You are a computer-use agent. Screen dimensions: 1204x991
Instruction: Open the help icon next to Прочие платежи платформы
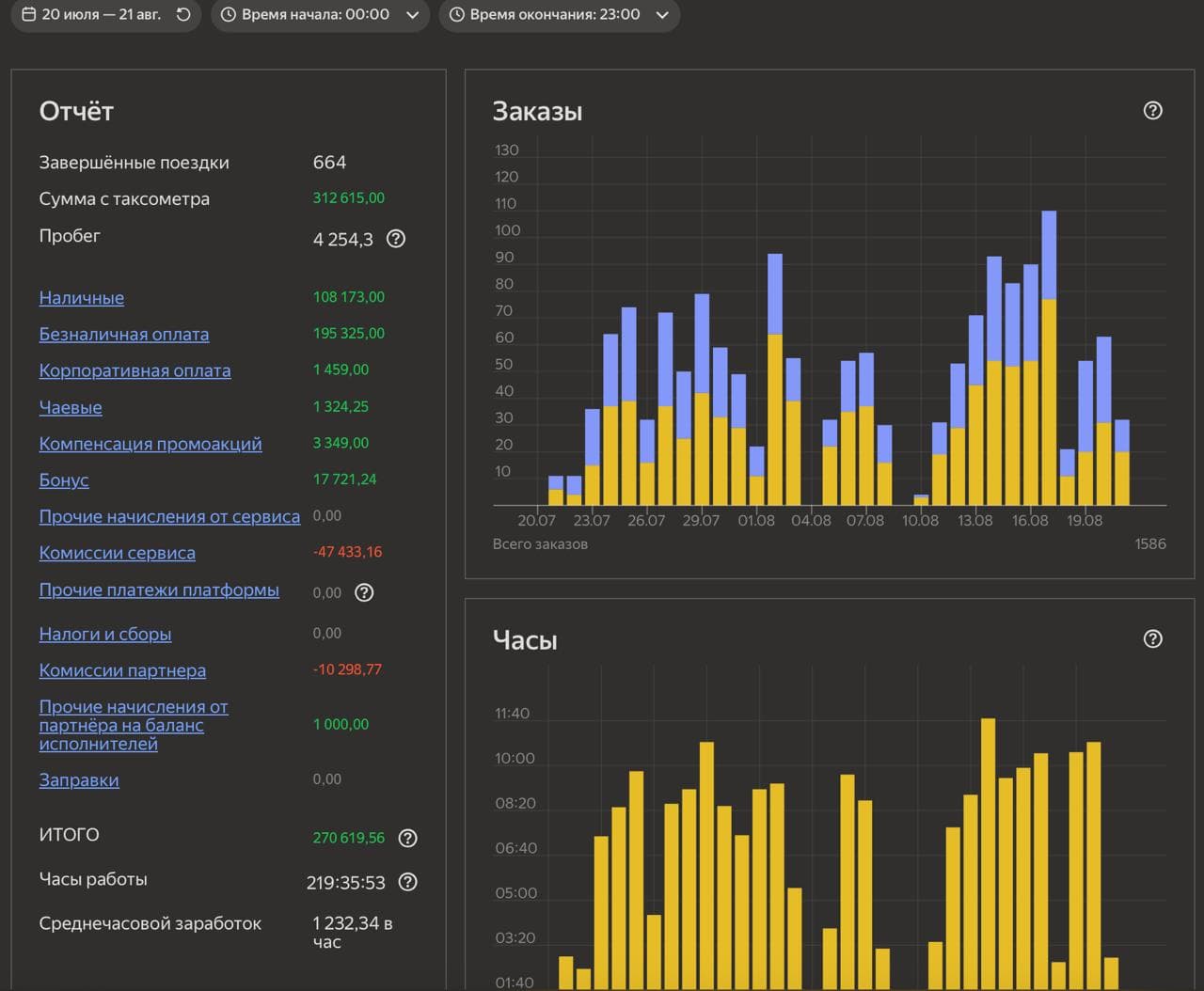[364, 592]
